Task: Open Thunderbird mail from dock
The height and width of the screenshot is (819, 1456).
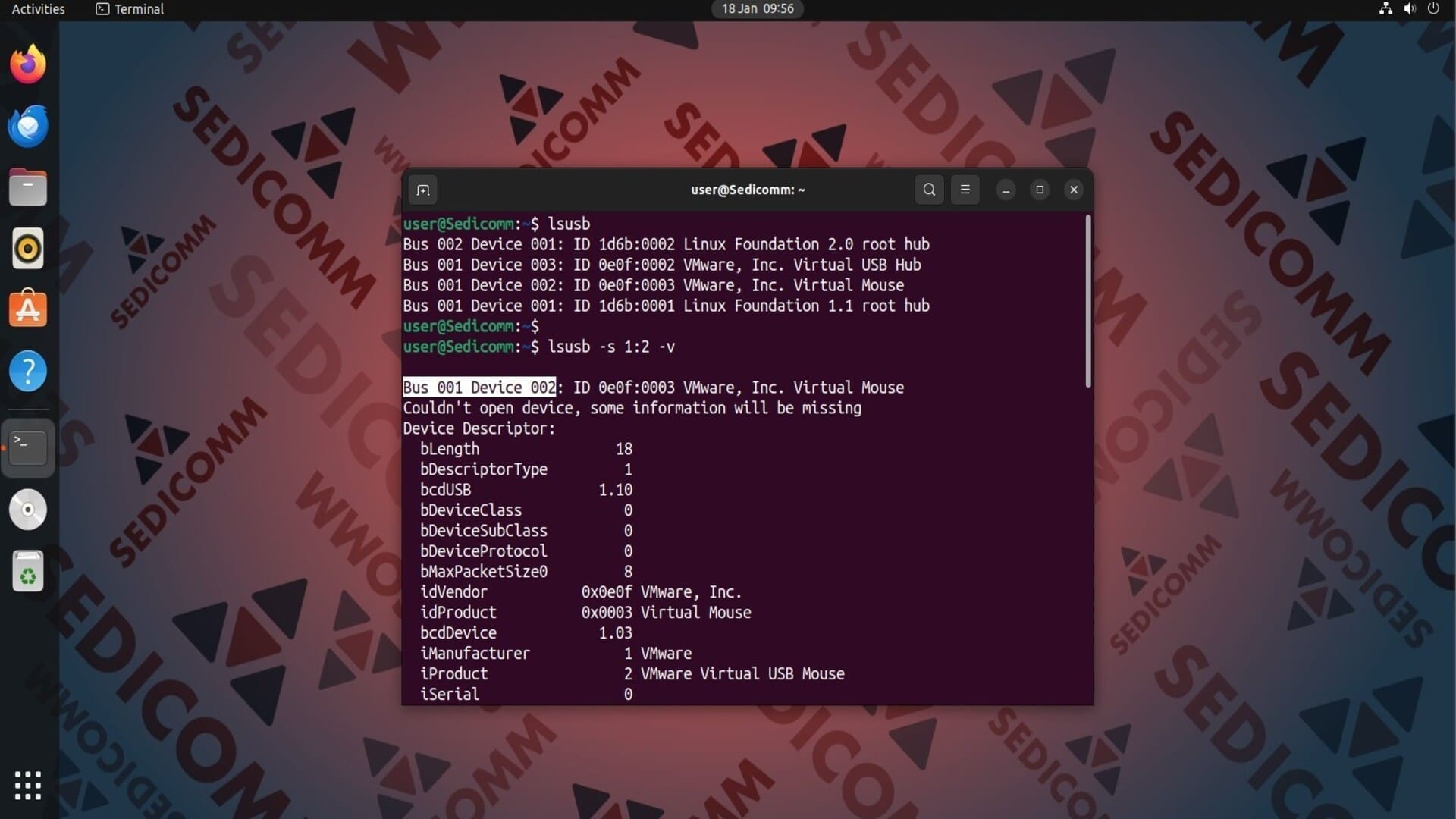Action: tap(28, 126)
